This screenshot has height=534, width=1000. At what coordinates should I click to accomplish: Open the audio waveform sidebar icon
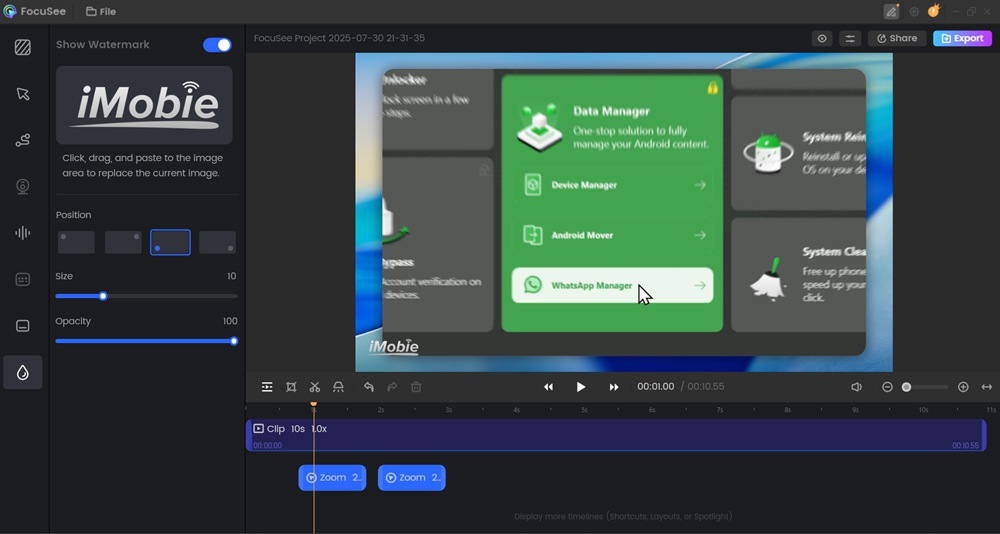[x=23, y=233]
